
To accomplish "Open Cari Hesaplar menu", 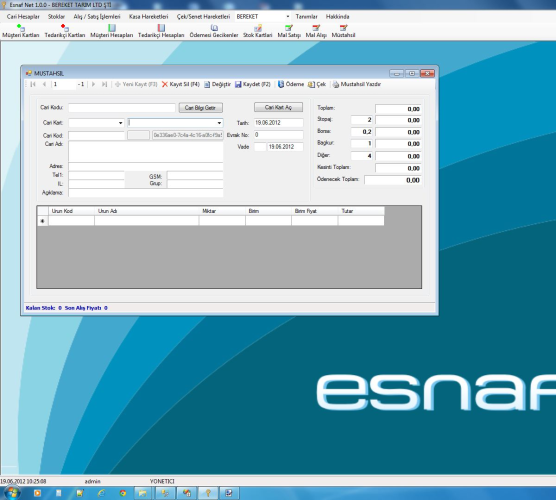I will [23, 17].
